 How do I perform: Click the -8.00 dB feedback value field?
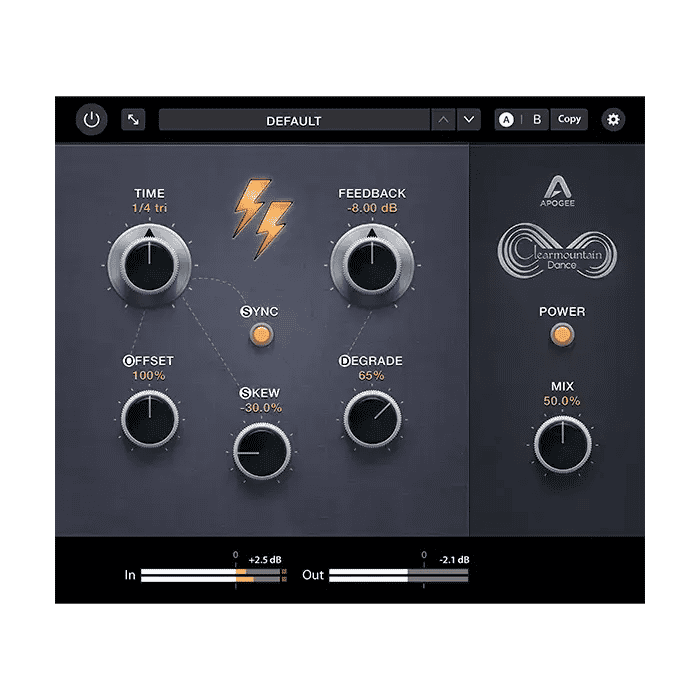tap(372, 208)
